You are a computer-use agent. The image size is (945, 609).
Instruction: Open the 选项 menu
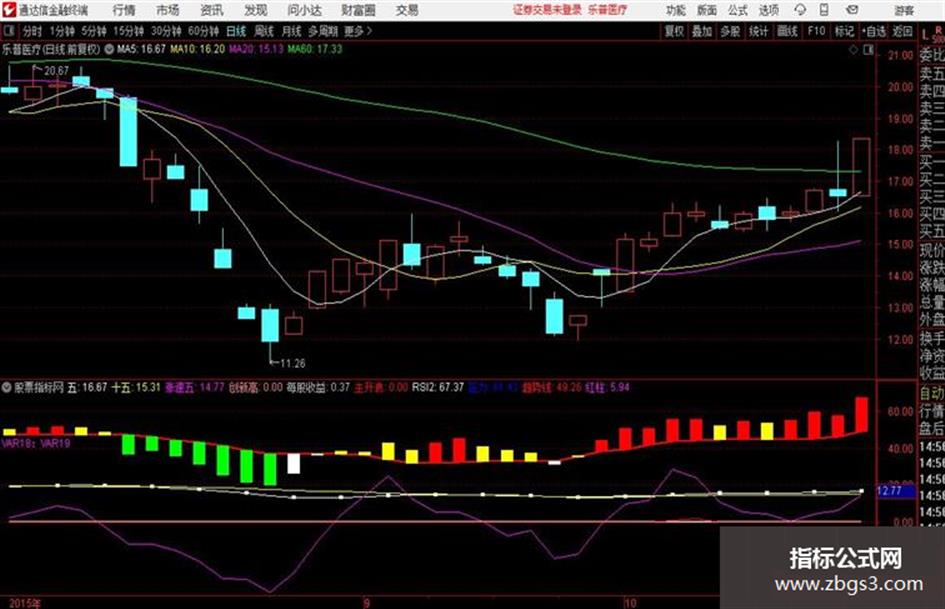point(769,10)
